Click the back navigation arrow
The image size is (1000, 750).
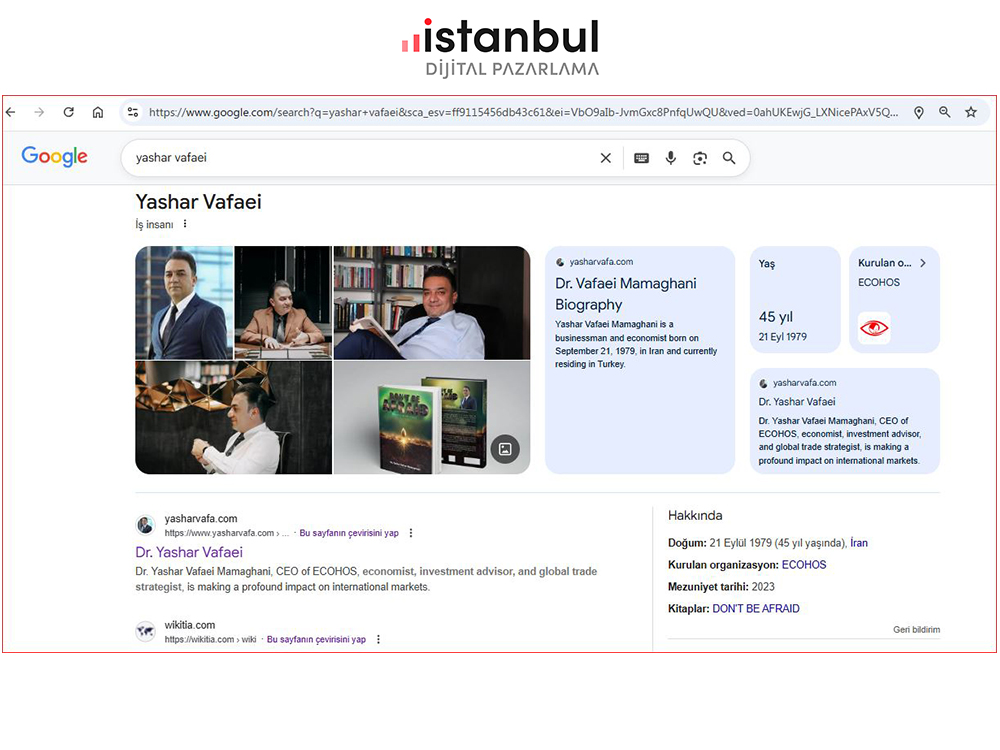pos(10,112)
